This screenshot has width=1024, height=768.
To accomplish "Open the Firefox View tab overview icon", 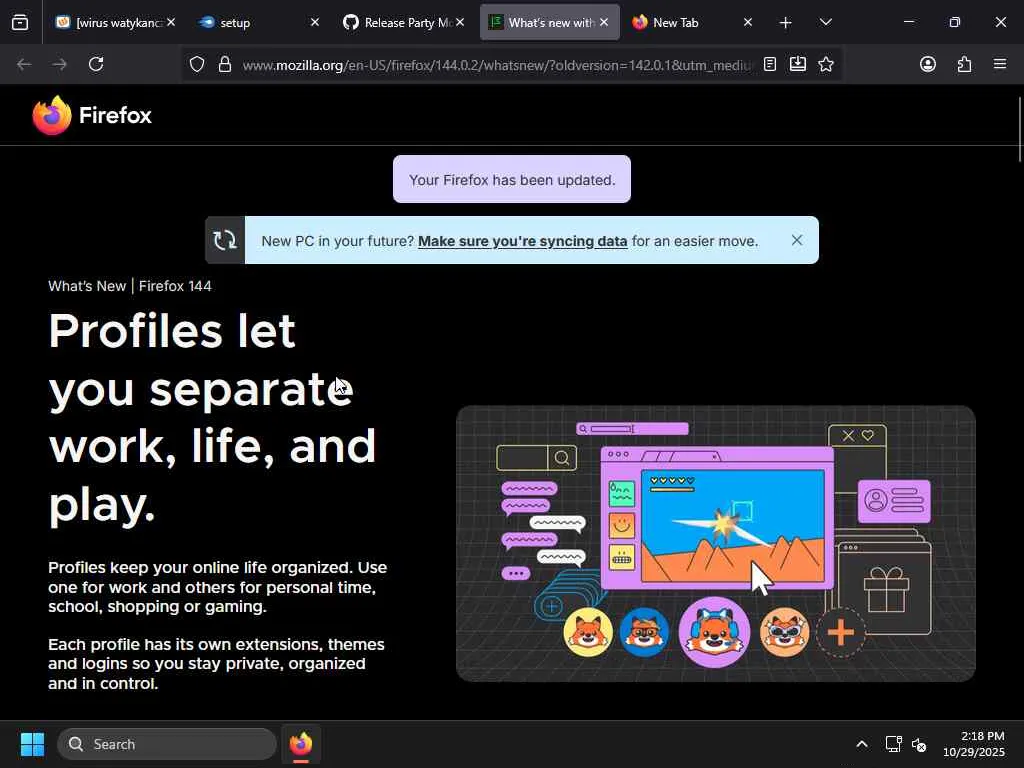I will 20,22.
